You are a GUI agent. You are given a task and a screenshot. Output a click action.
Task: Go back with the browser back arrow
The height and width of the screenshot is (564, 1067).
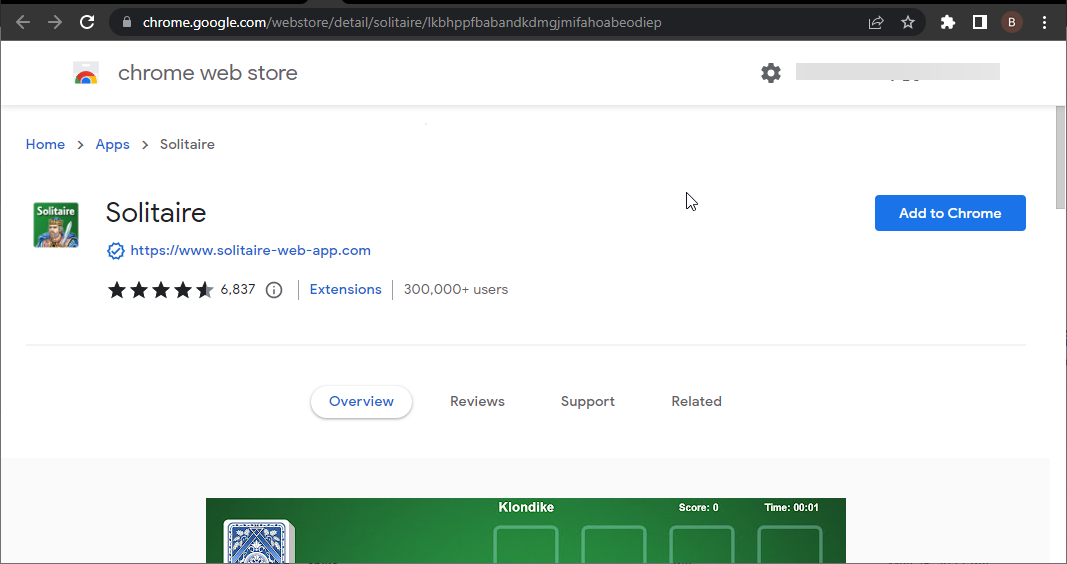23,22
